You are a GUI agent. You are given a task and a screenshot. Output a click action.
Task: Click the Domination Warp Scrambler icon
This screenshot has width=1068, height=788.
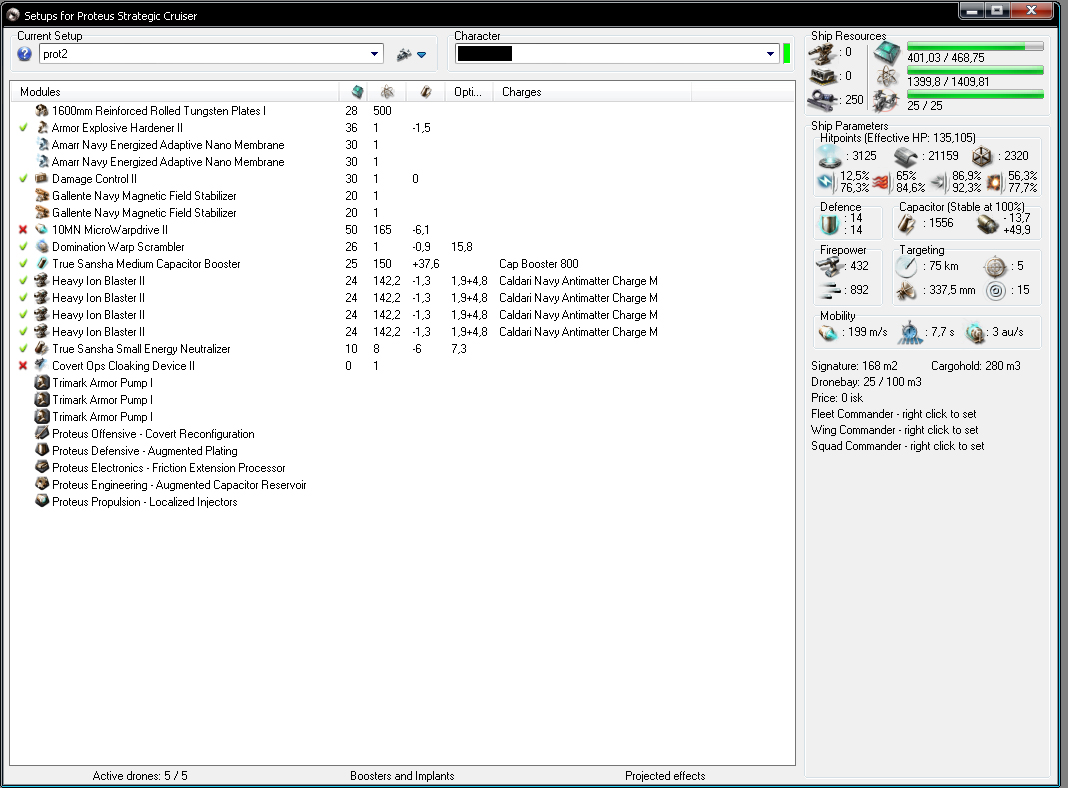coord(42,247)
